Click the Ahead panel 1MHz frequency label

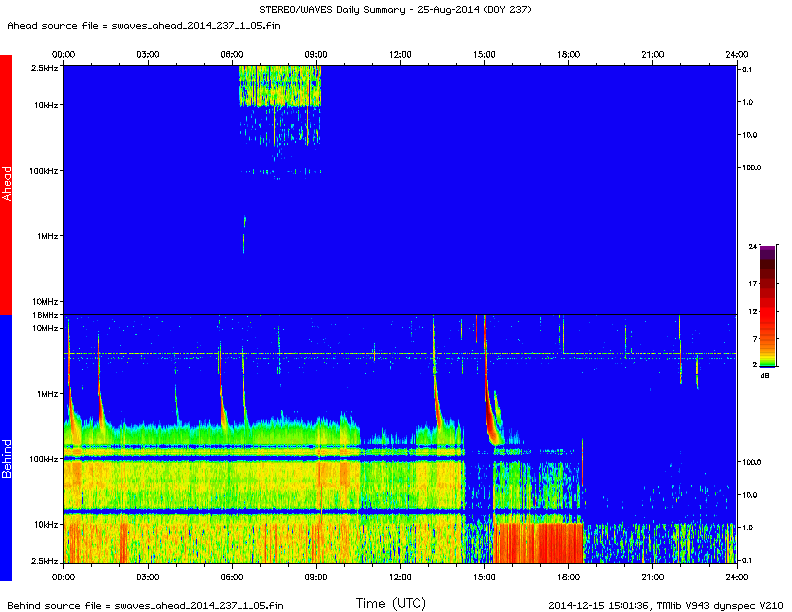(47, 236)
